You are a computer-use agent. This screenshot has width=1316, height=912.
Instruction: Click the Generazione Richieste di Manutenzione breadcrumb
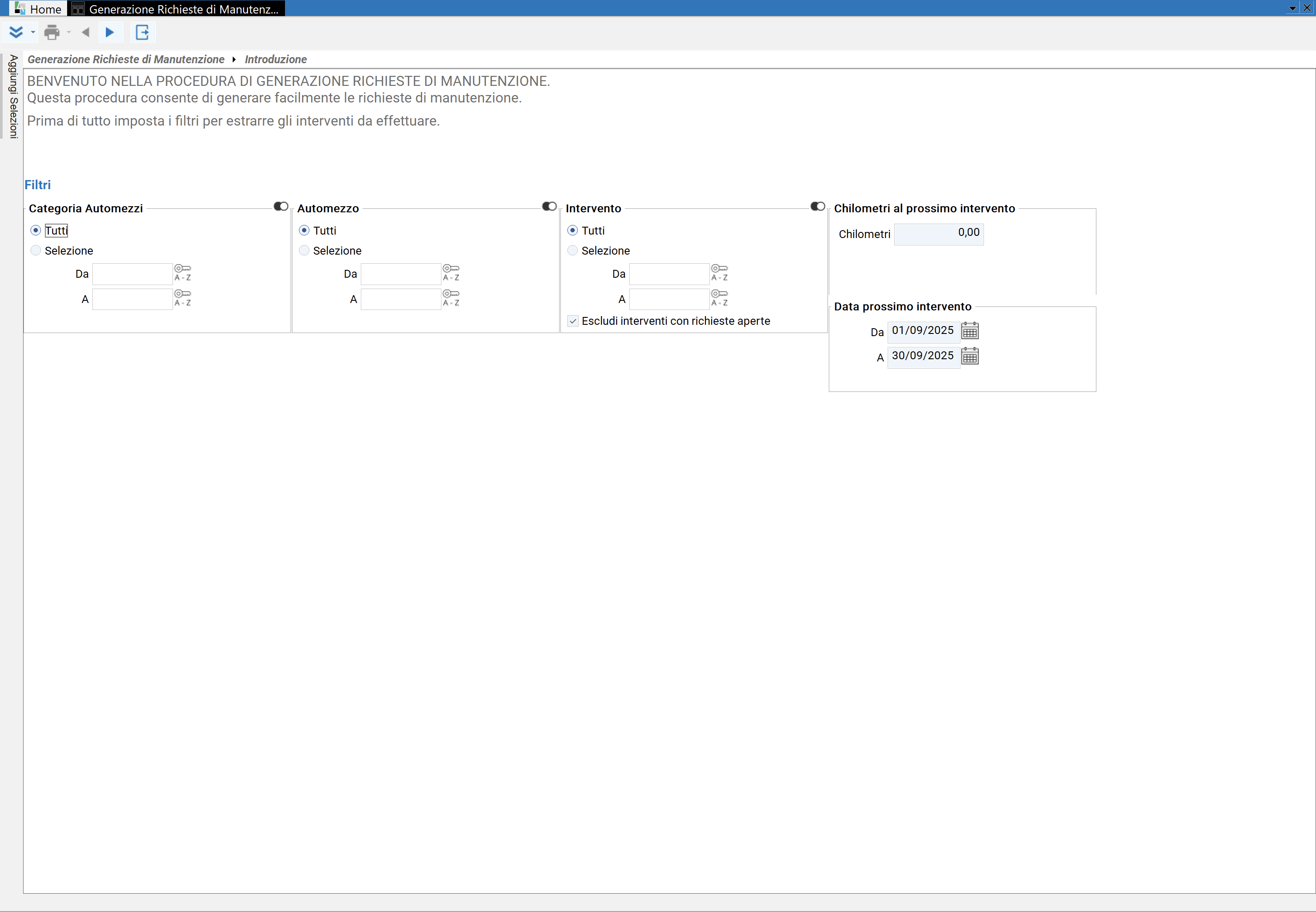126,59
